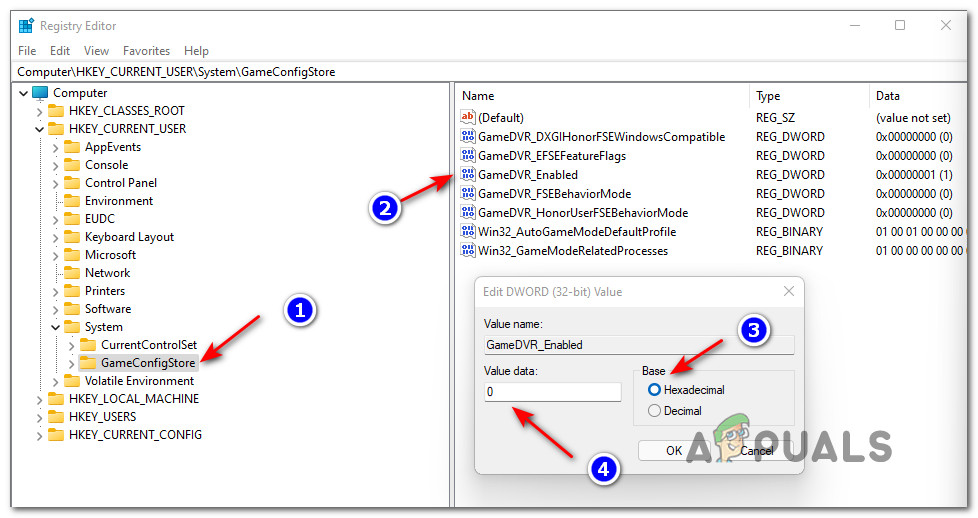The width and height of the screenshot is (978, 518).
Task: Expand the AppEvents key
Action: [x=56, y=148]
